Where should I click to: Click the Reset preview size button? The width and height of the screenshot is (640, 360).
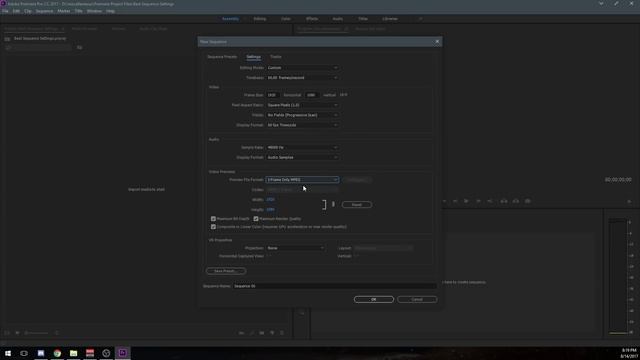pyautogui.click(x=357, y=204)
